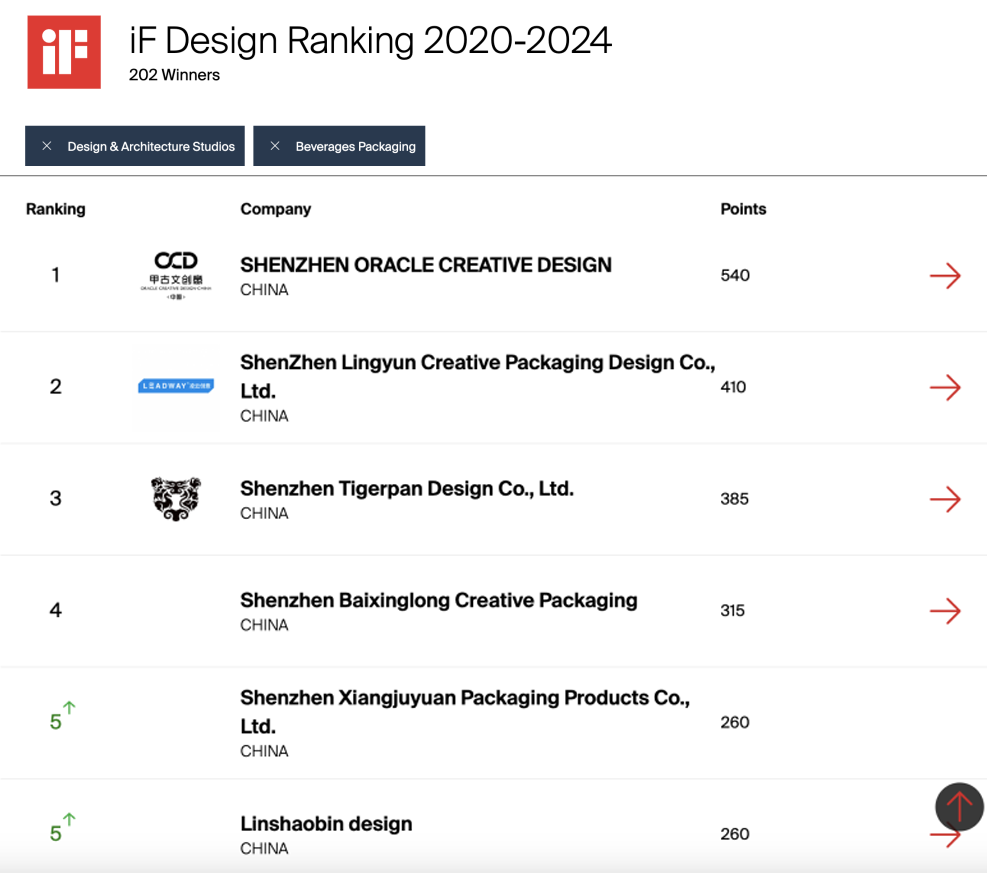The height and width of the screenshot is (873, 987).
Task: Select the Beverages Packaging filter chip
Action: (x=339, y=146)
